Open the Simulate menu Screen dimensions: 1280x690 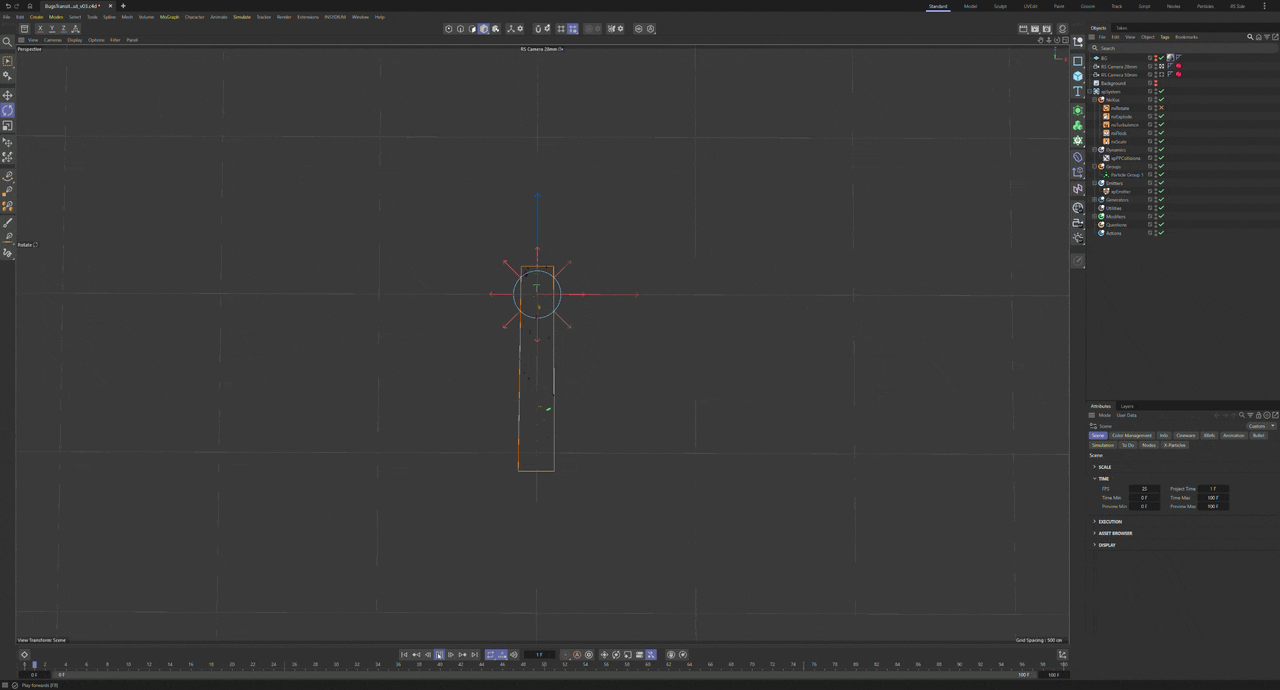coord(241,17)
